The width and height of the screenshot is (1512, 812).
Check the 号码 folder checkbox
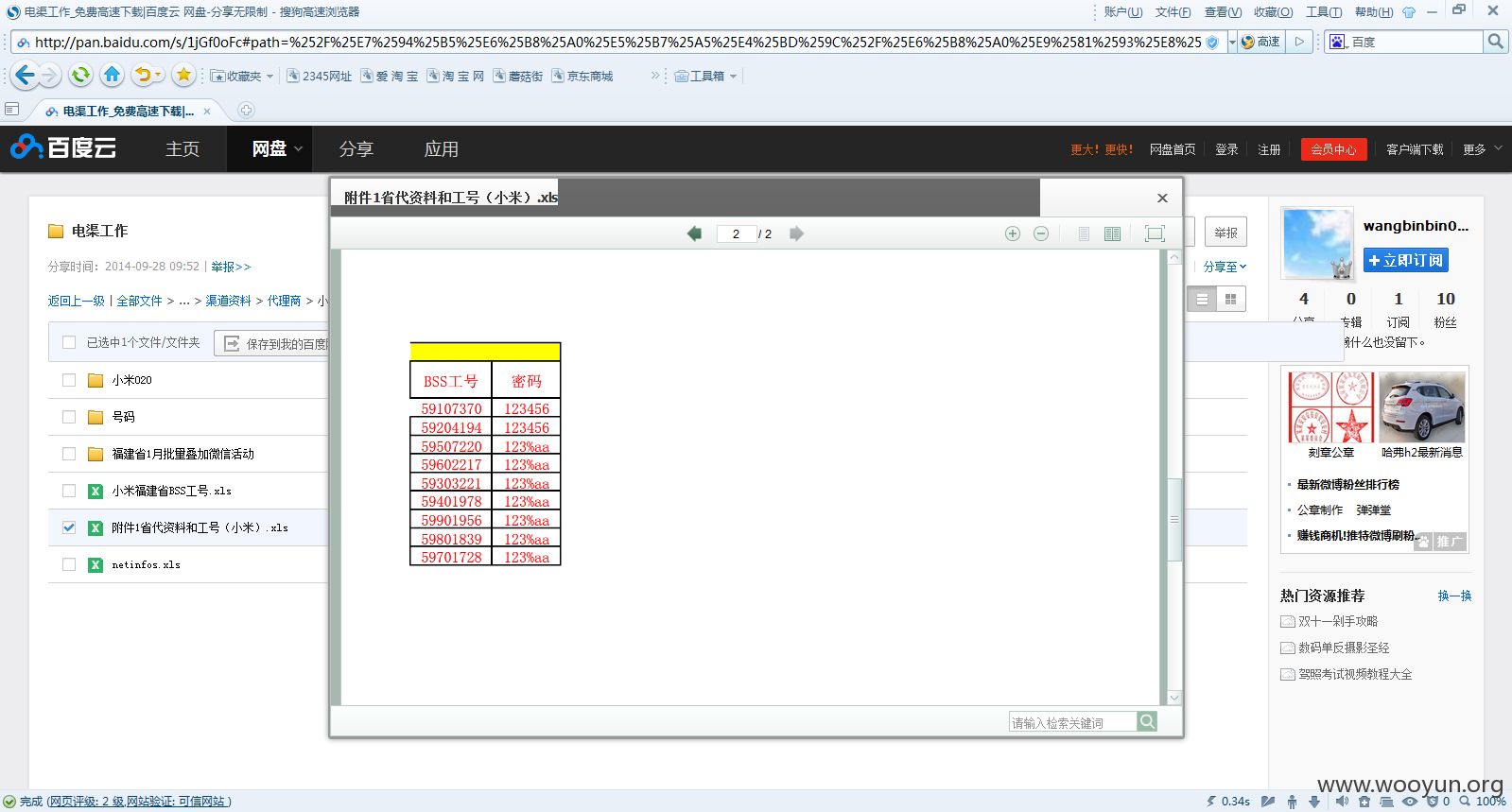click(x=69, y=417)
